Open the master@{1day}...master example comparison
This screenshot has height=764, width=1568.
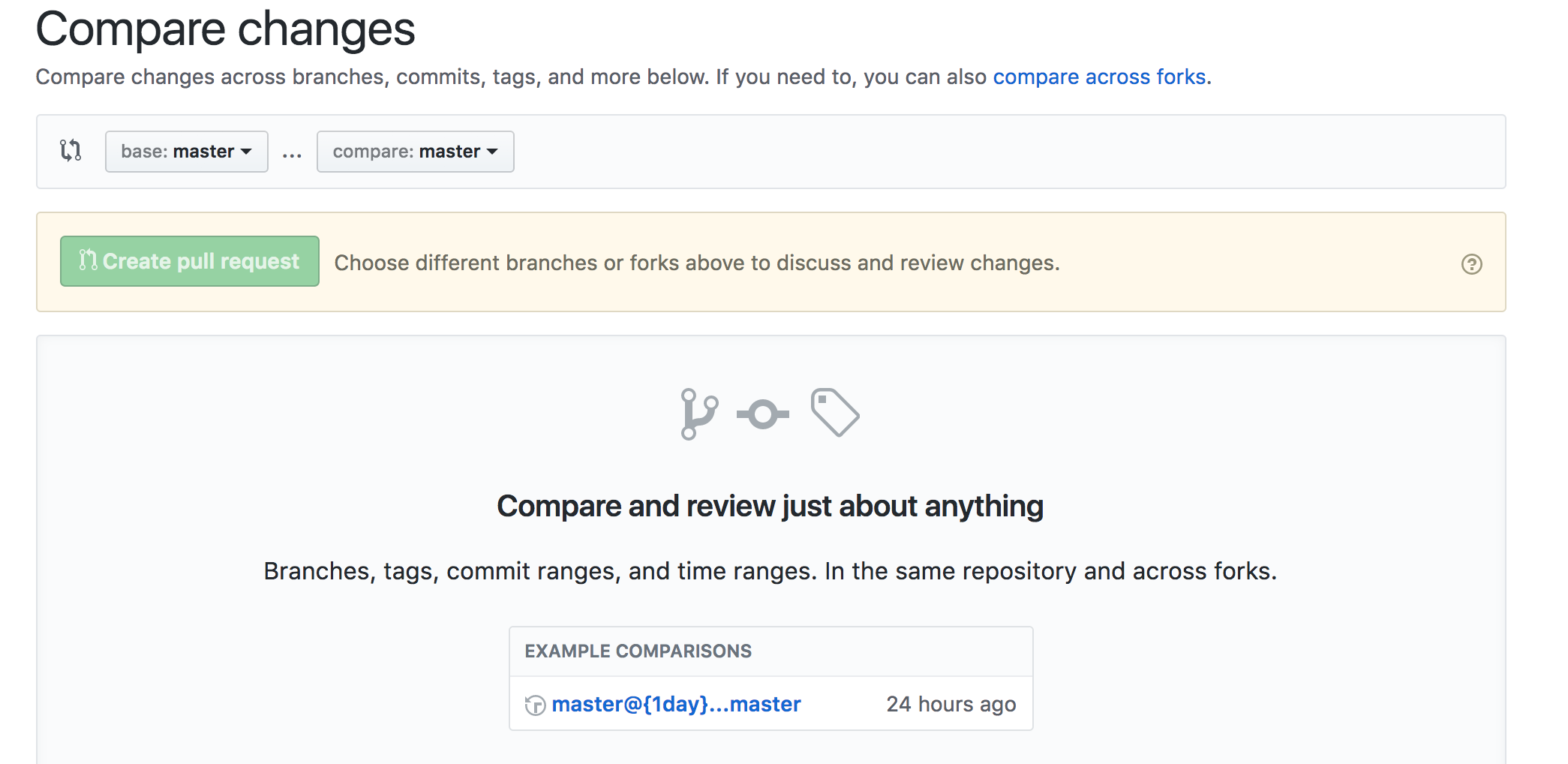(676, 704)
